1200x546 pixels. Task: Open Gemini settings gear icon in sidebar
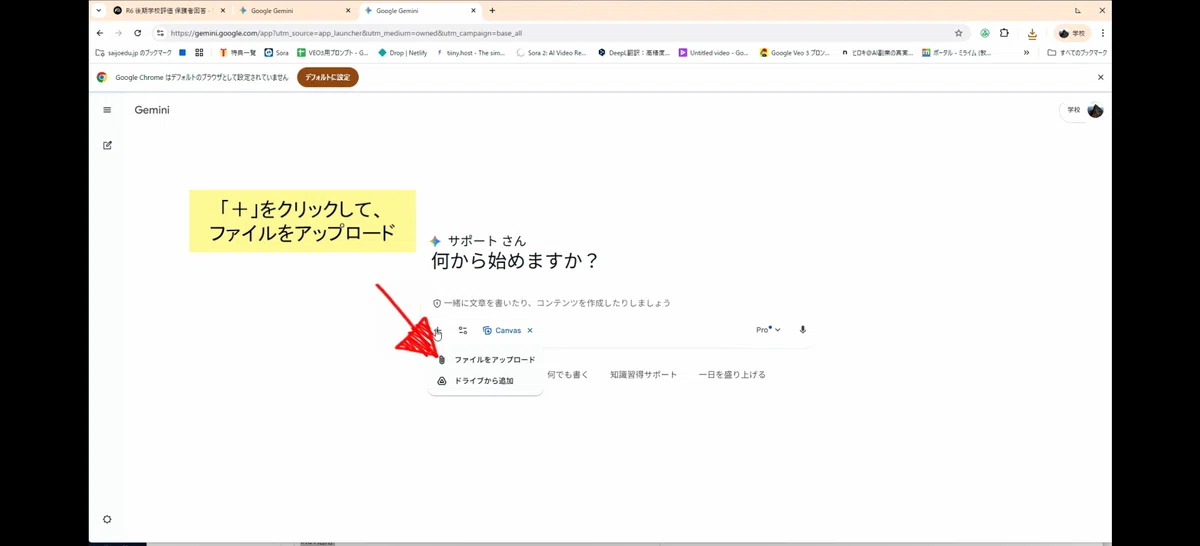pyautogui.click(x=107, y=519)
